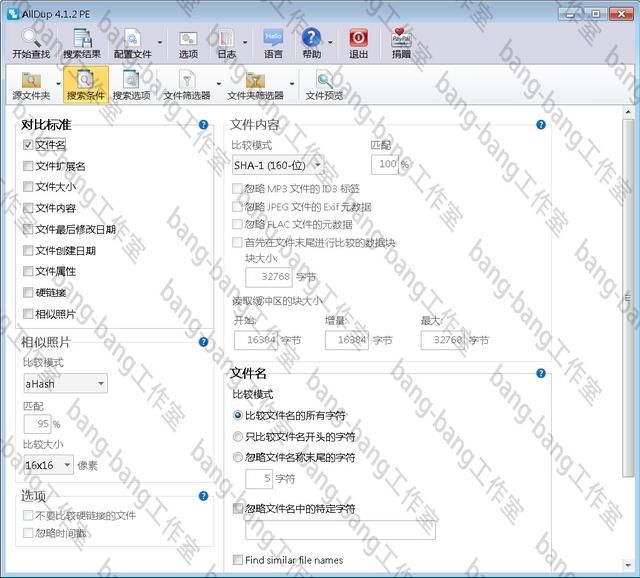
Task: Uncheck 文件名 checkbox
Action: 28,145
